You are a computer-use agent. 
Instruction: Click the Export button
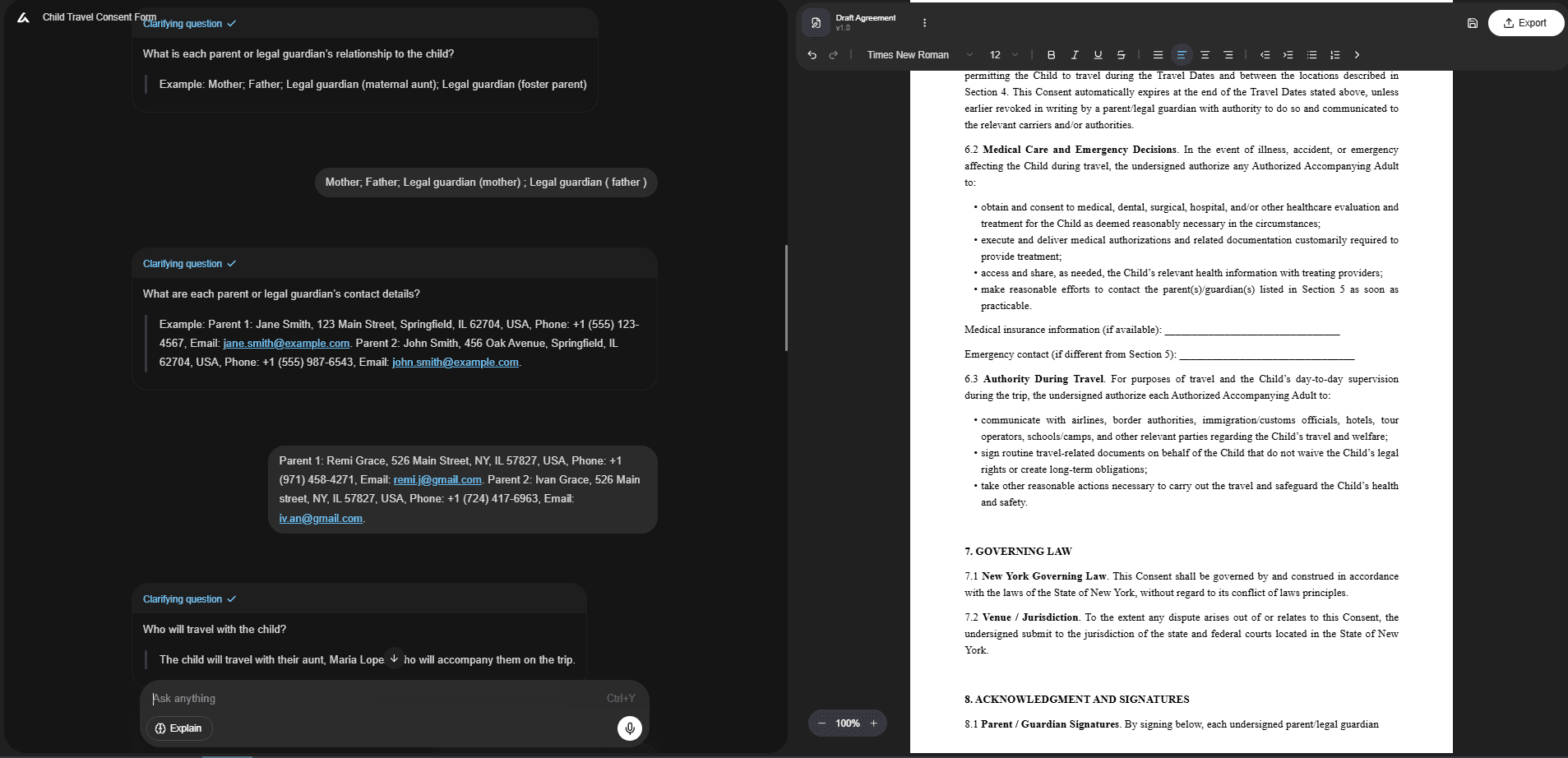(x=1526, y=23)
